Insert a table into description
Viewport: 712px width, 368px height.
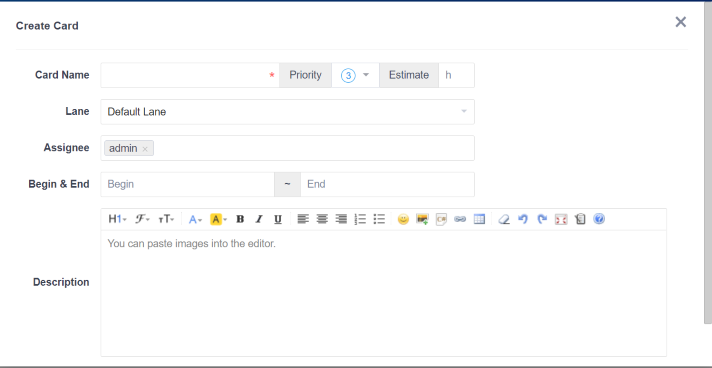480,219
